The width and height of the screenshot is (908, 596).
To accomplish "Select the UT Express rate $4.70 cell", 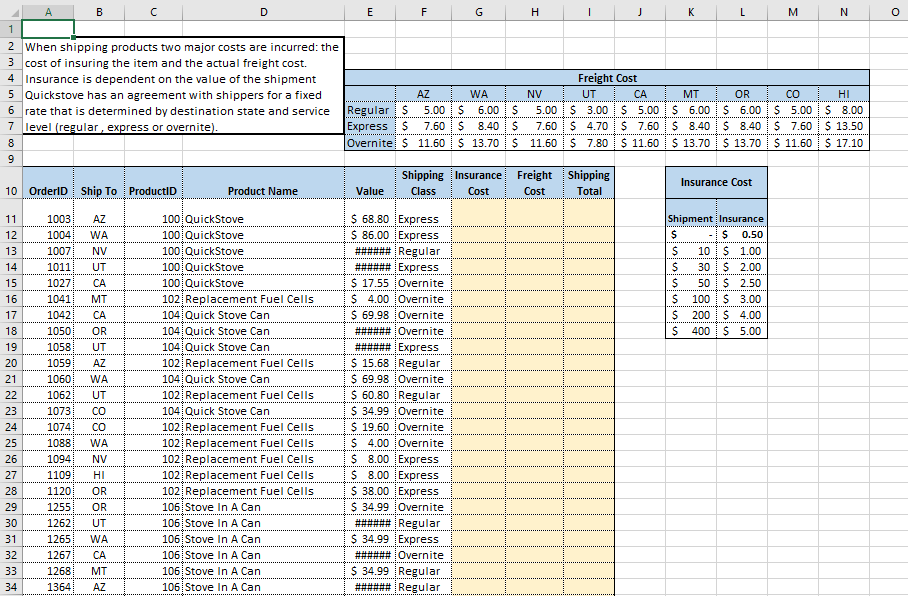I will [x=588, y=127].
